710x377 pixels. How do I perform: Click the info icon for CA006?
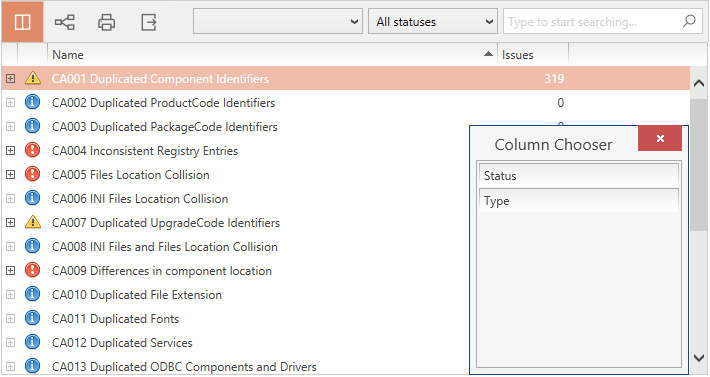[33, 198]
